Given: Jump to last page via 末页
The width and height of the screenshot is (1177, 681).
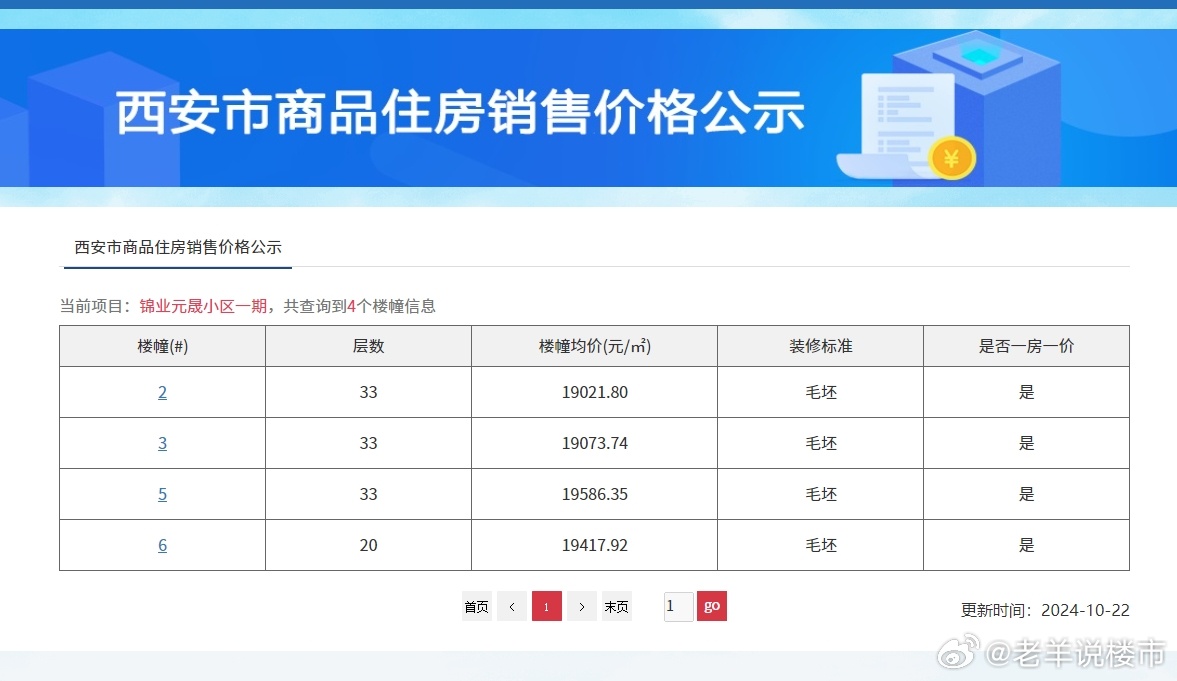Looking at the screenshot, I should [x=617, y=607].
